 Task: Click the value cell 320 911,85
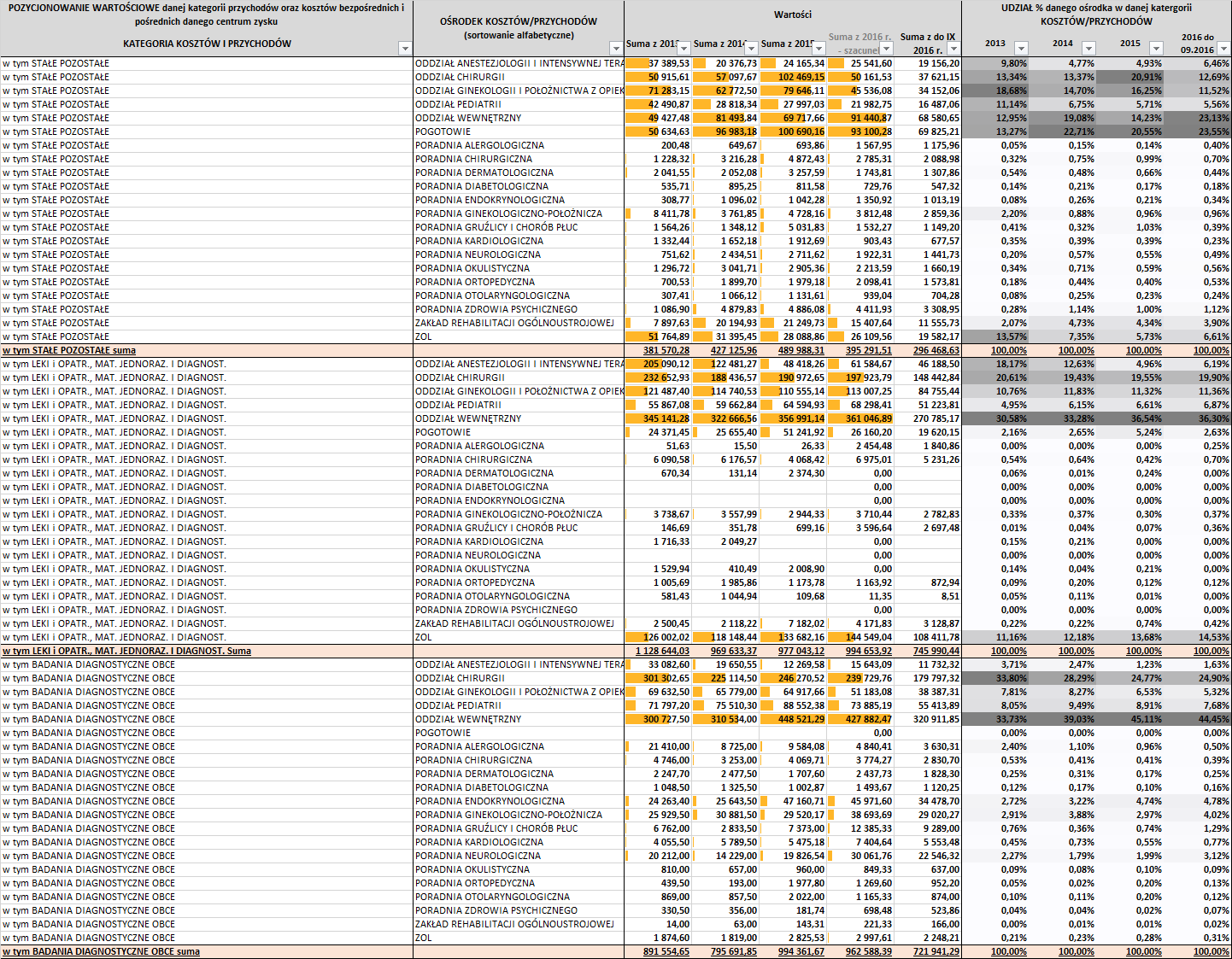click(x=928, y=719)
